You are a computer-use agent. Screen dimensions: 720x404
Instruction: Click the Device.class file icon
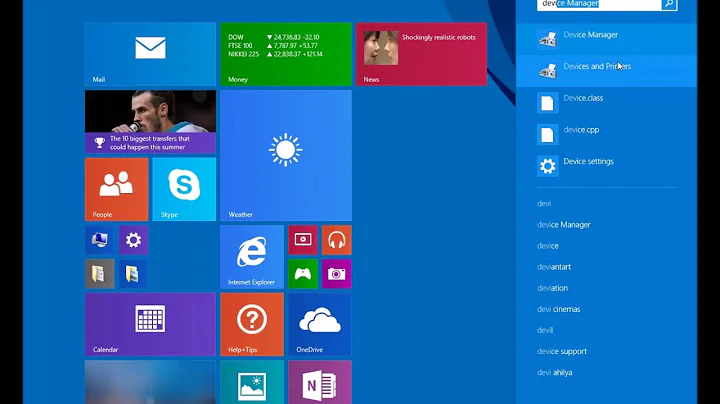(x=548, y=102)
